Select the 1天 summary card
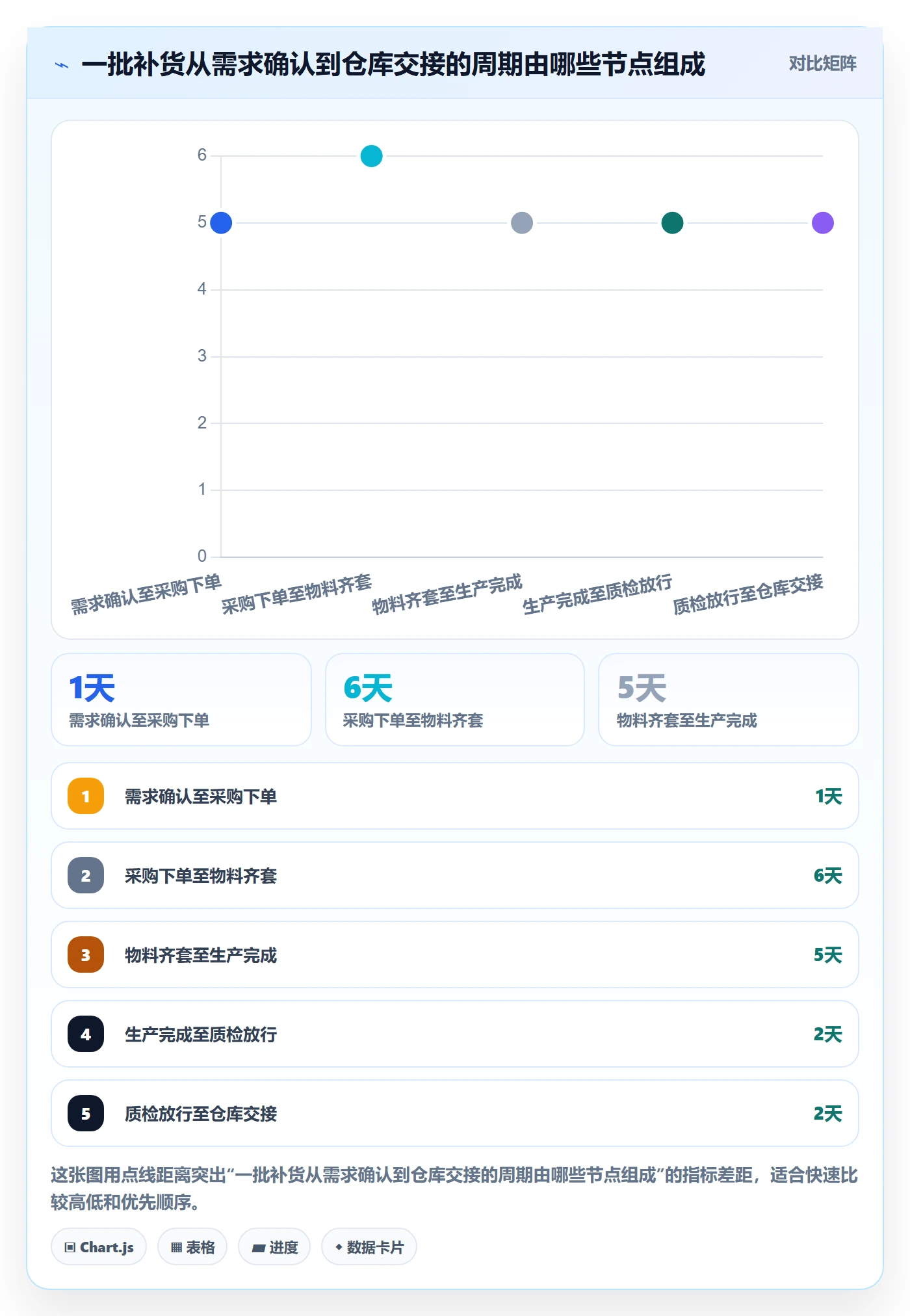Image resolution: width=910 pixels, height=1316 pixels. point(181,700)
